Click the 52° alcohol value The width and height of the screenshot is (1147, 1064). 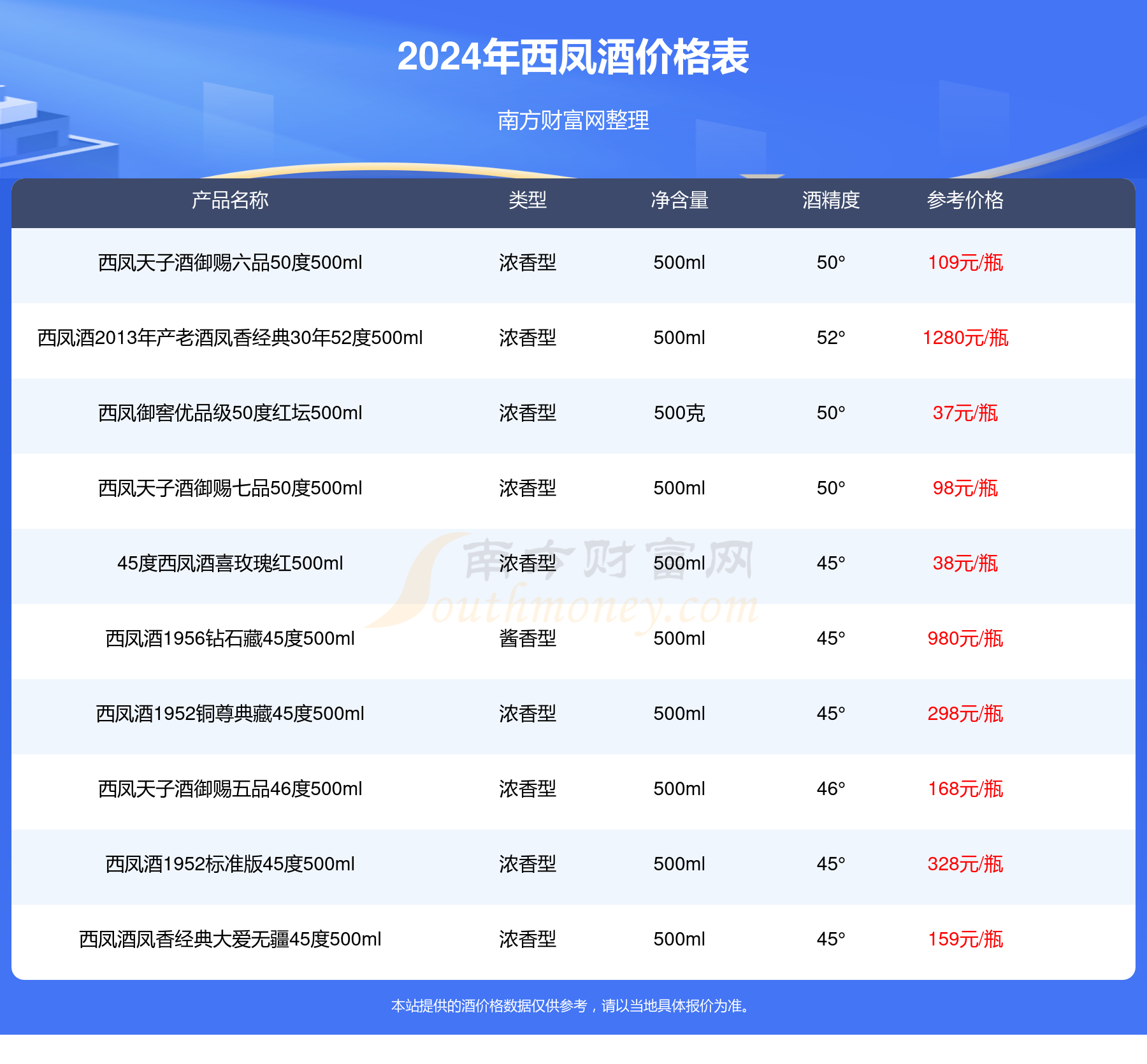click(831, 338)
